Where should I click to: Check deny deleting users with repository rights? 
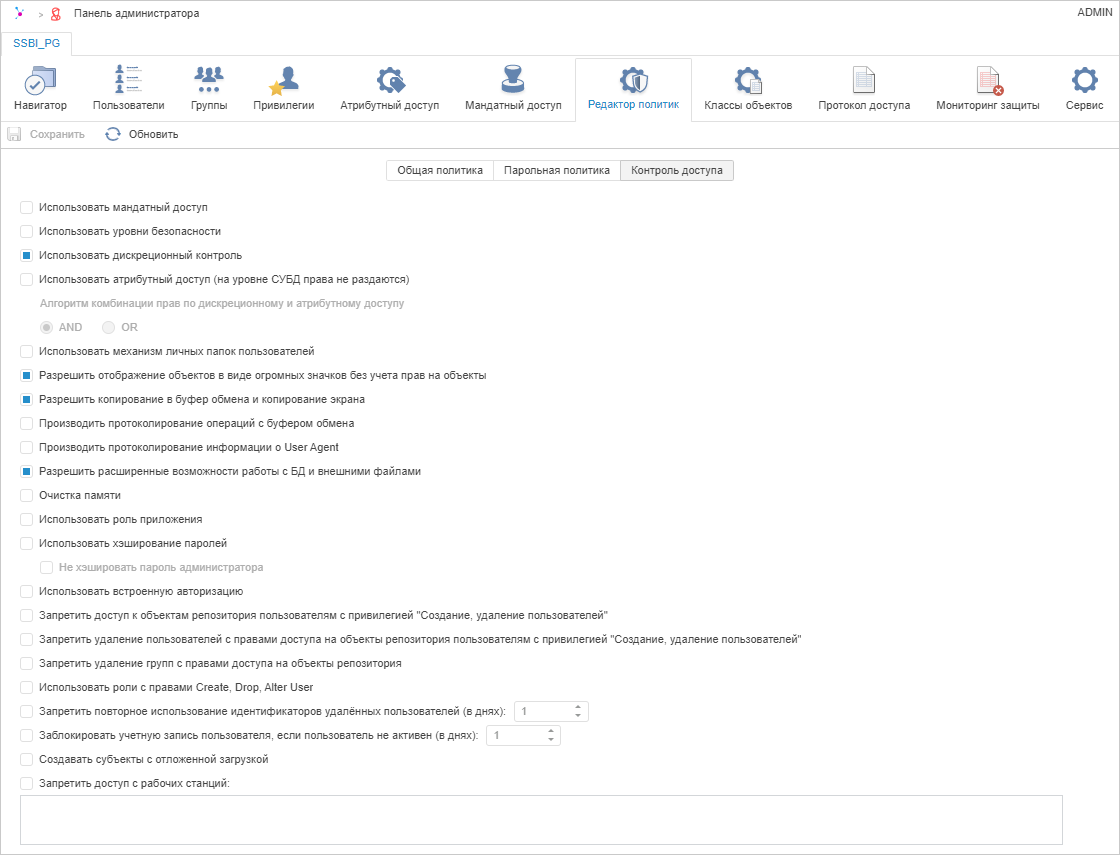pos(26,639)
